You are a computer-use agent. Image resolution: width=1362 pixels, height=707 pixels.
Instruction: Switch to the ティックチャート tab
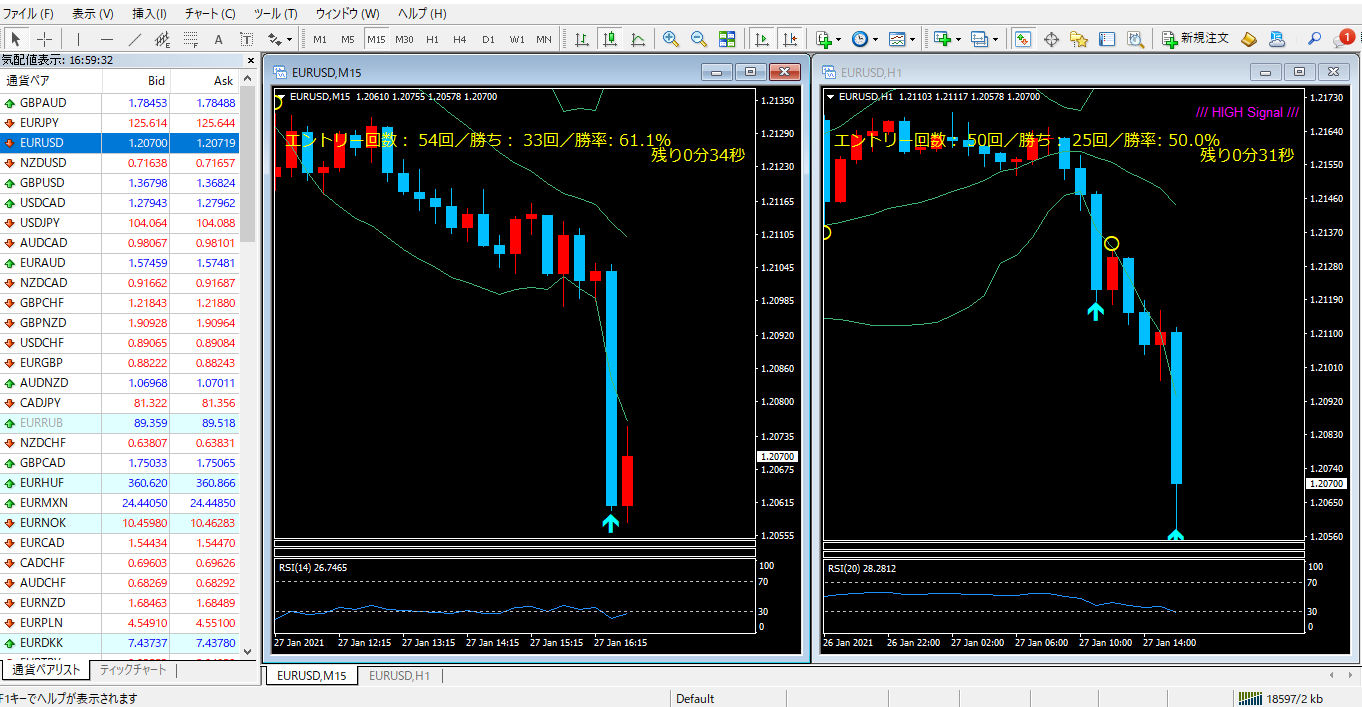tap(132, 670)
